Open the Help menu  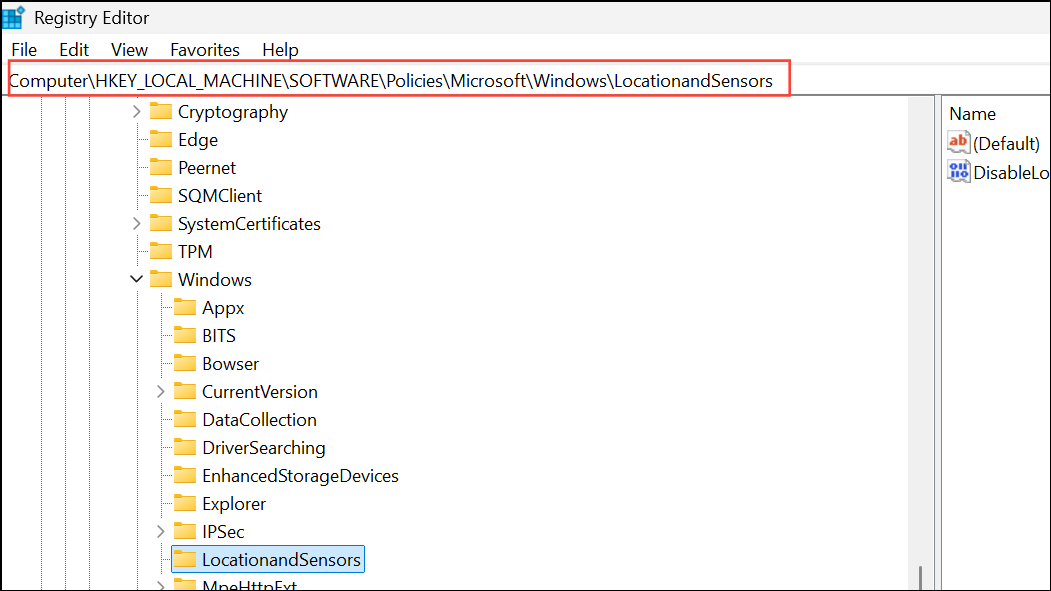[280, 50]
